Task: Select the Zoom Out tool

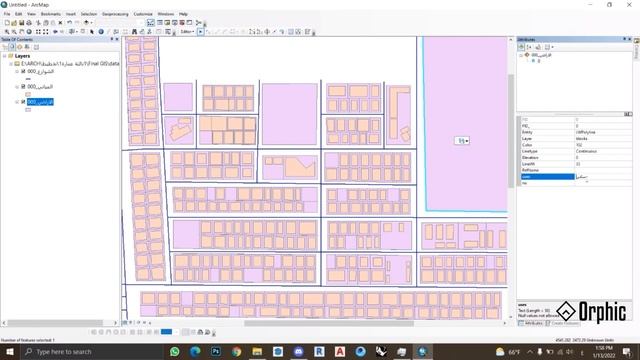Action: click(14, 32)
